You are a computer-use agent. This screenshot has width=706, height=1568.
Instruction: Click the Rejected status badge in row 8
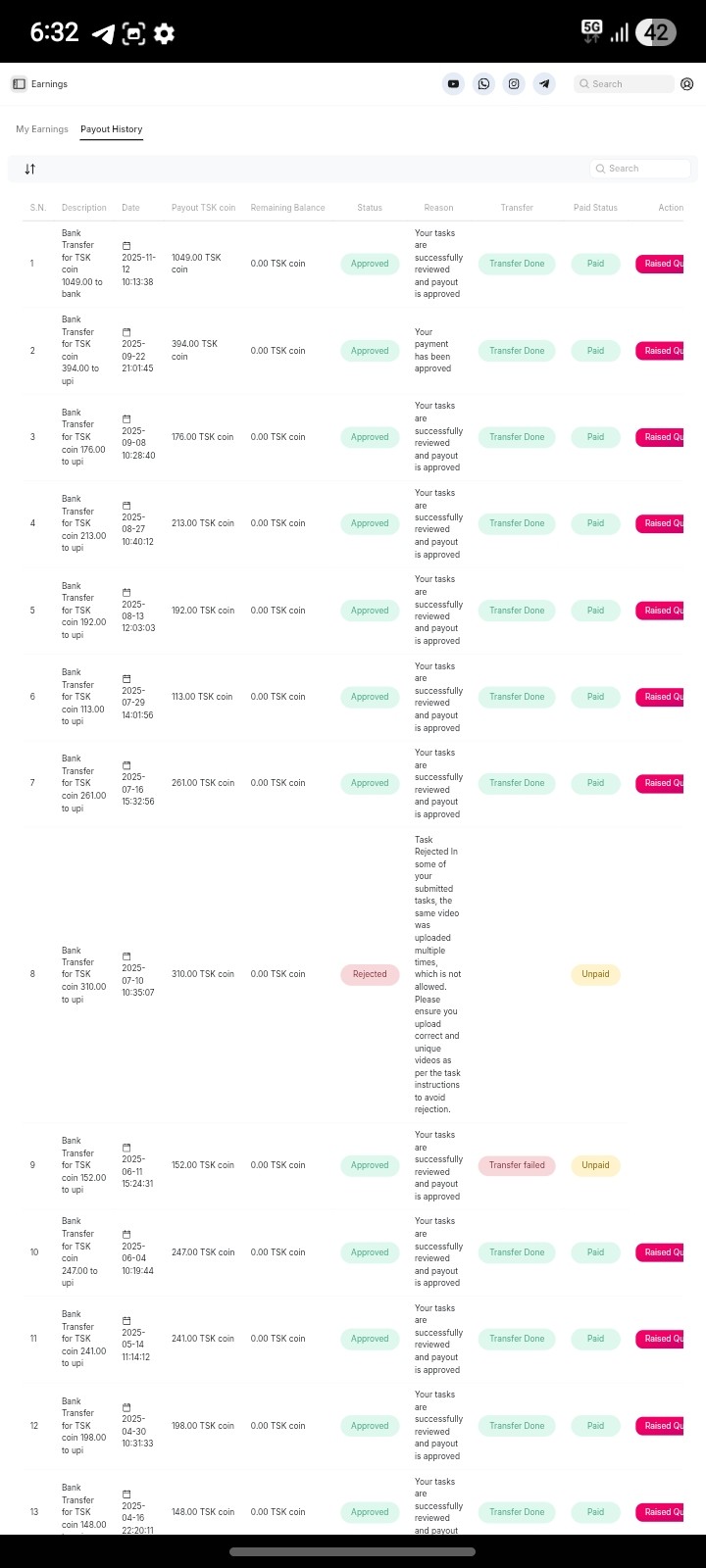(x=370, y=974)
